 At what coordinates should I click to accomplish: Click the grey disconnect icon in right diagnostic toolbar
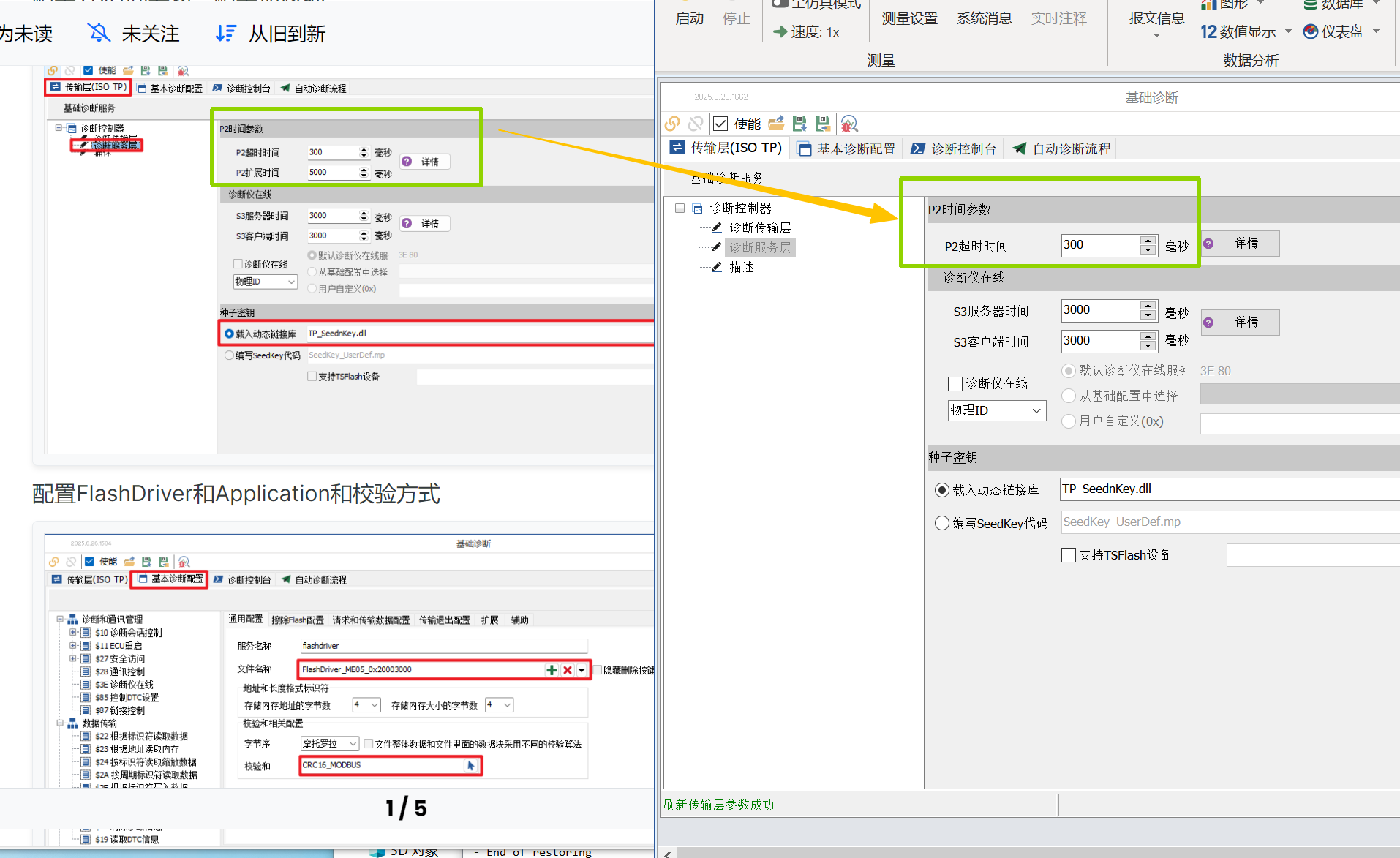click(696, 124)
